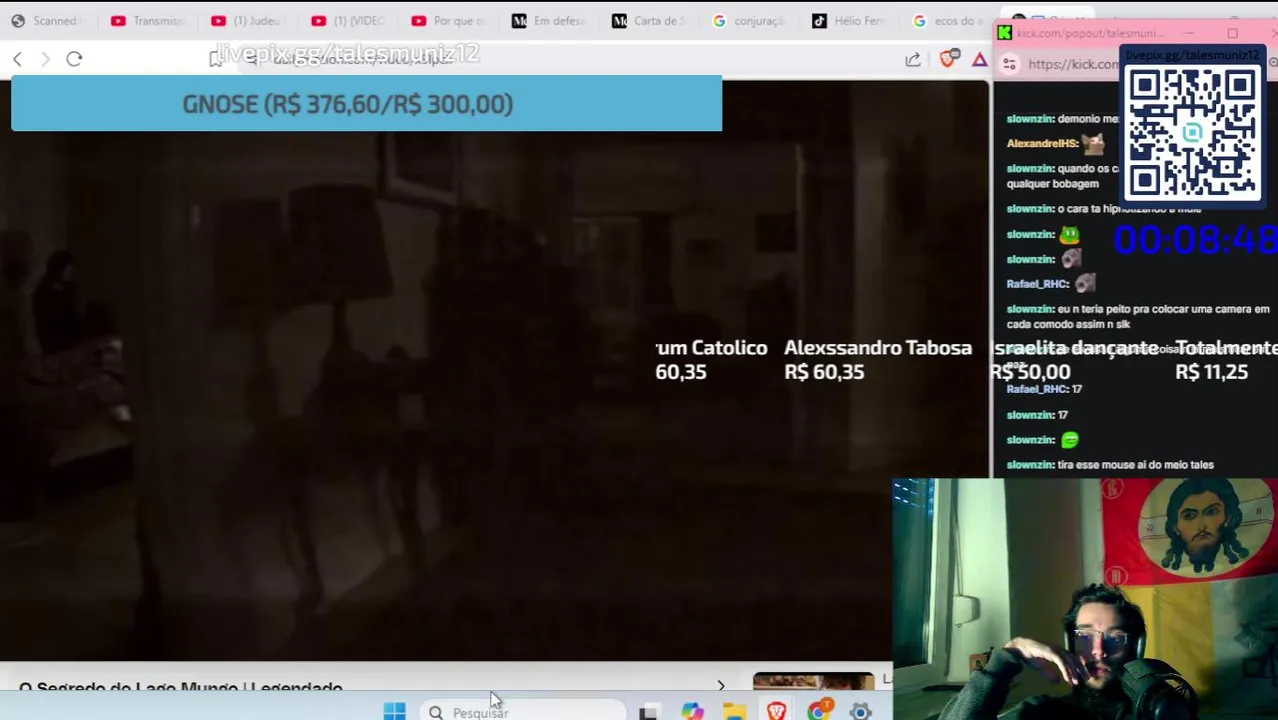Open Settings gear on the taskbar
Screen dimensions: 1278x720
(x=861, y=711)
